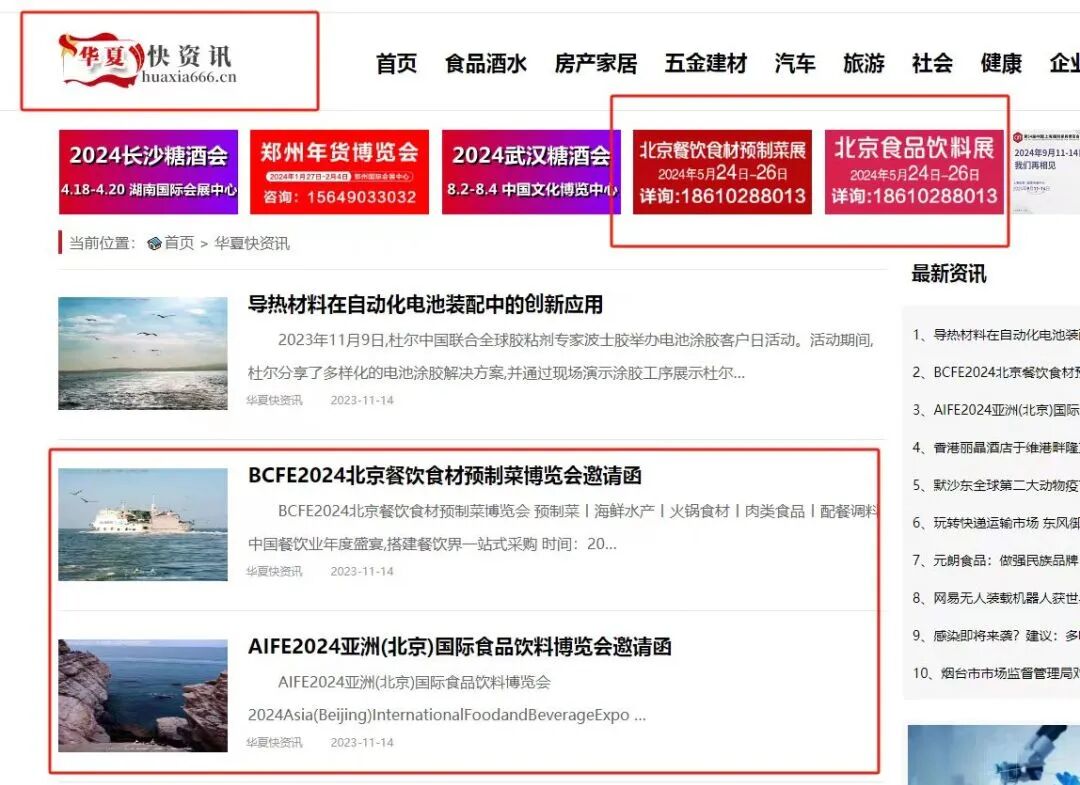The image size is (1080, 785).
Task: Open the 食品酒水 navigation item
Action: (x=486, y=63)
